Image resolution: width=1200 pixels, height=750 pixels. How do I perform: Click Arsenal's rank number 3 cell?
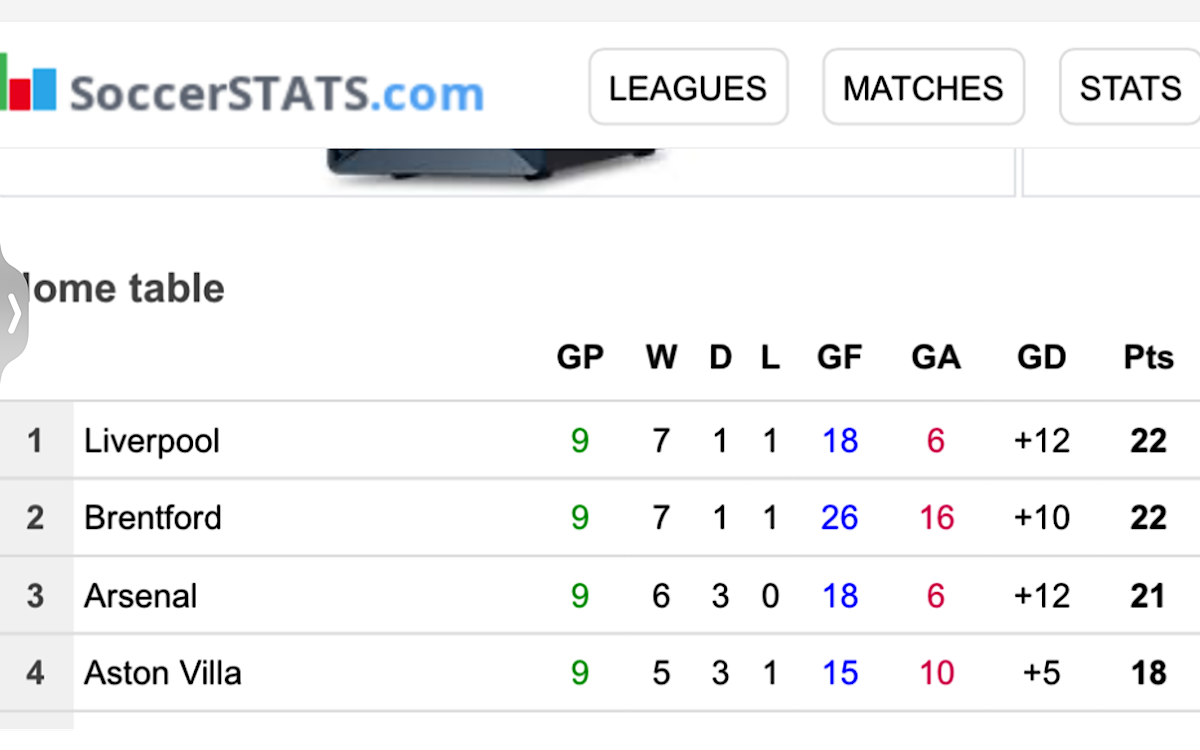point(36,596)
